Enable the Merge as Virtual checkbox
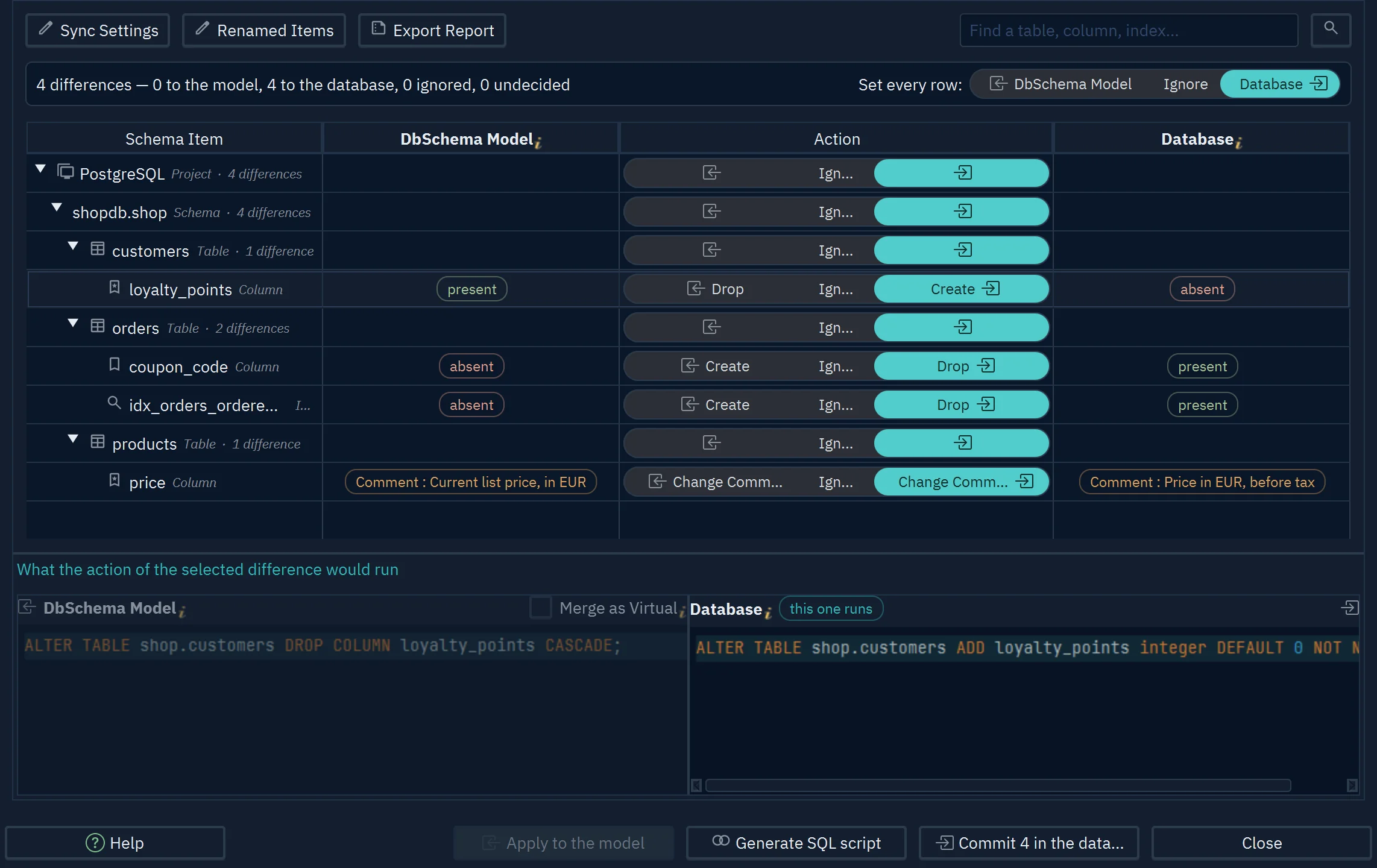1377x868 pixels. point(541,608)
